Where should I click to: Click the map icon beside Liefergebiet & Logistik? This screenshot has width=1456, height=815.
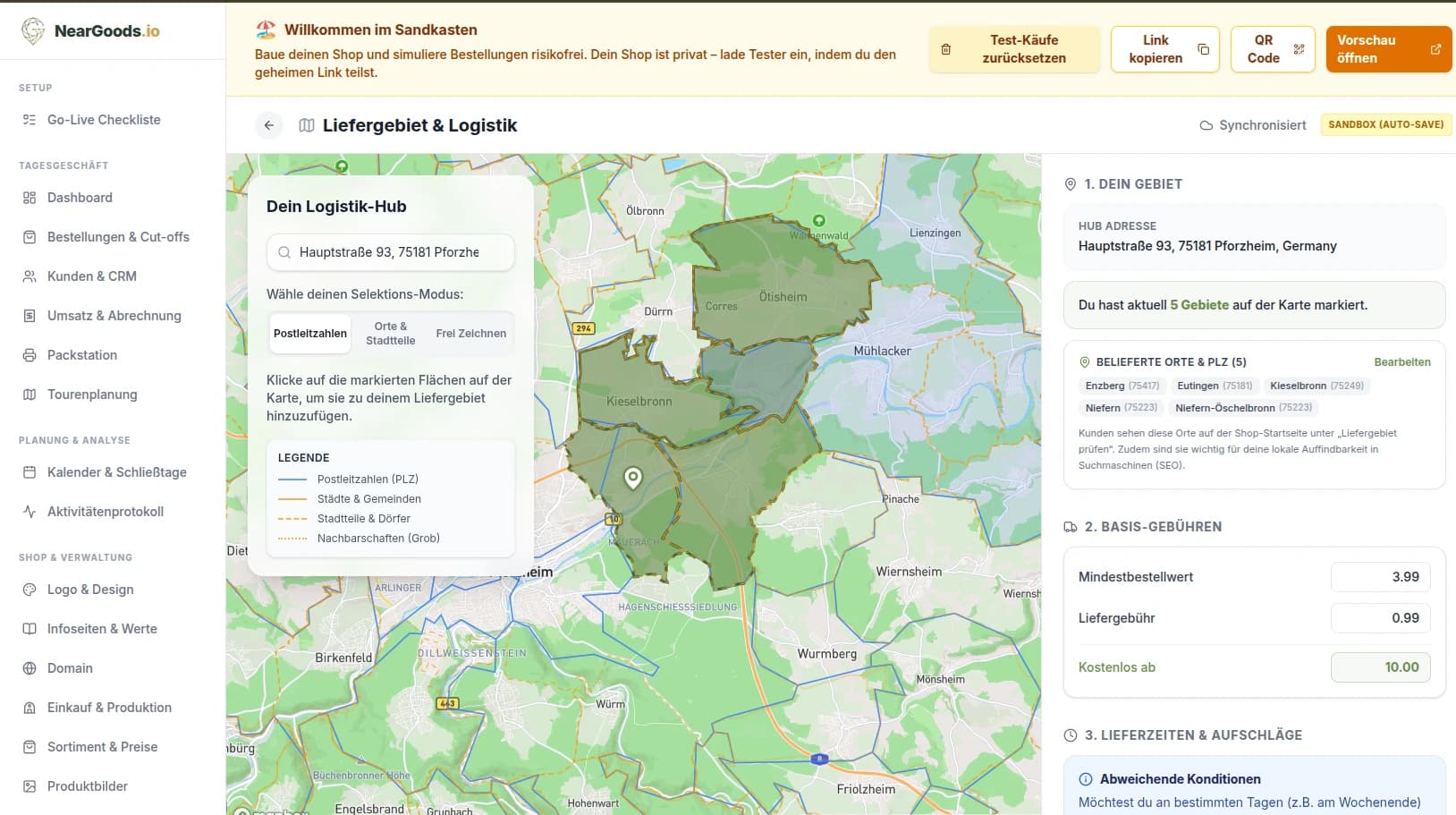click(x=307, y=125)
